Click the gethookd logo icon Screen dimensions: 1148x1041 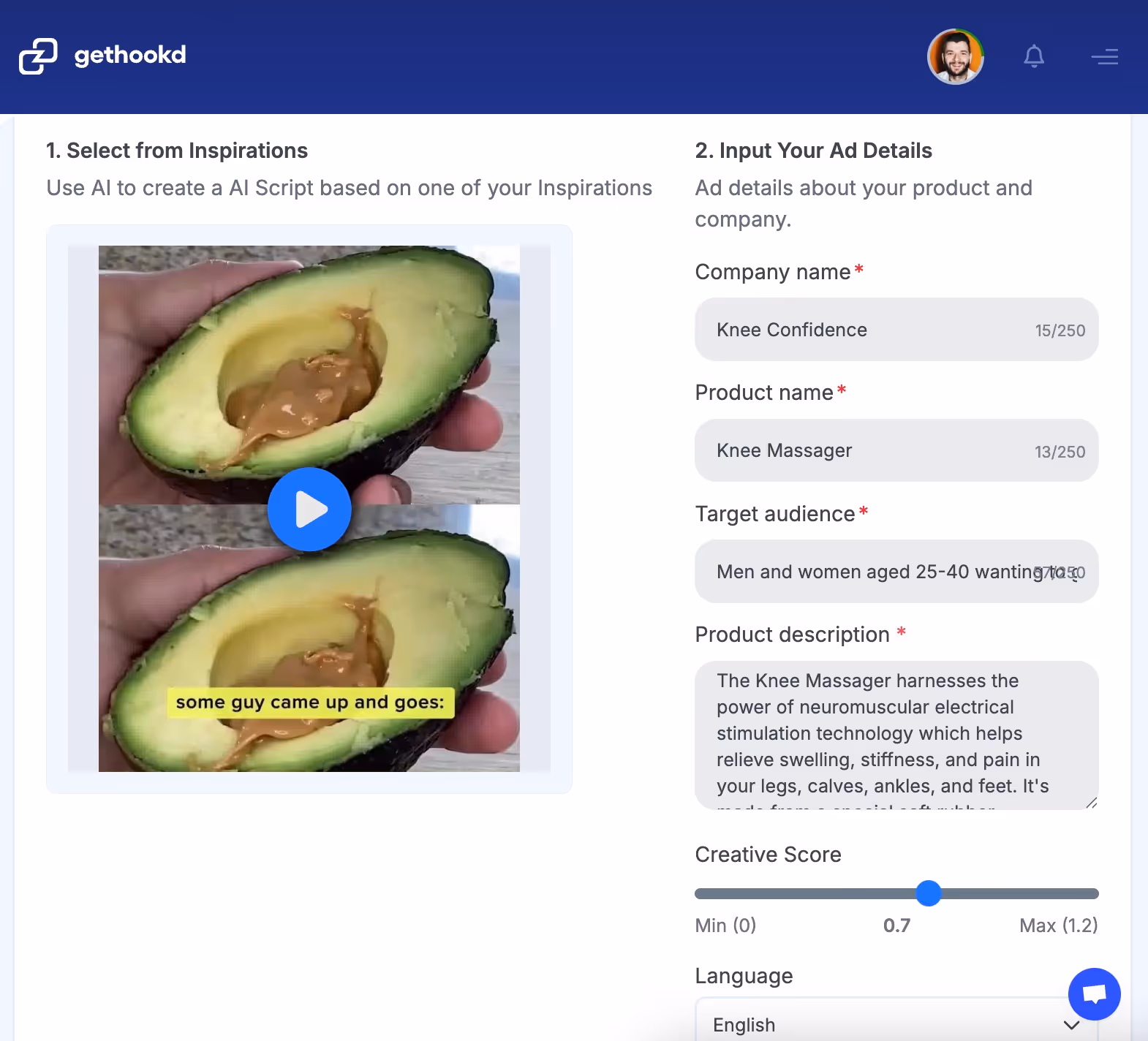(x=38, y=56)
